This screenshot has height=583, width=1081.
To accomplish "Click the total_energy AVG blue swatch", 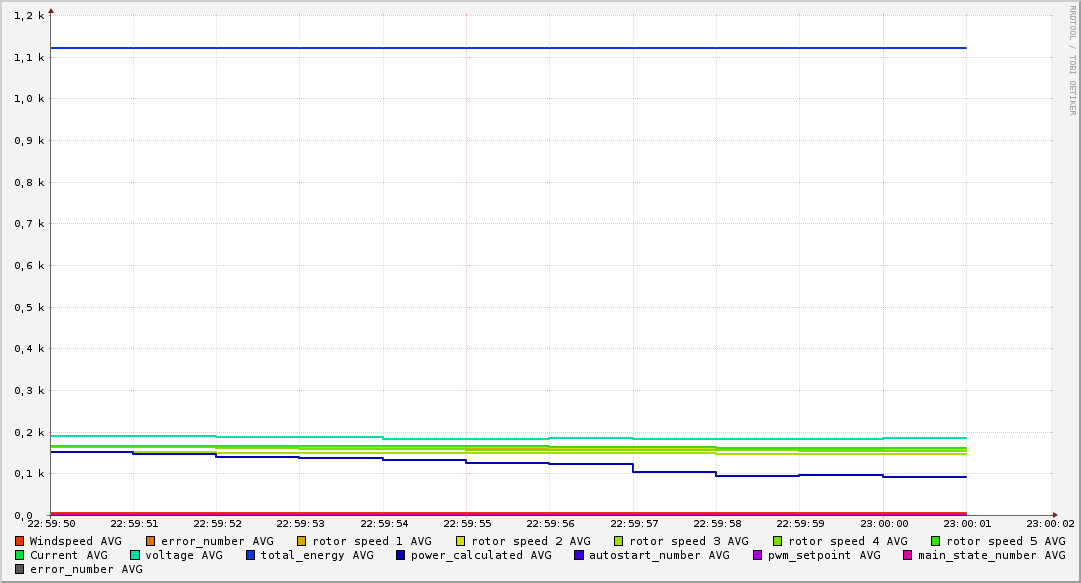I will coord(251,555).
